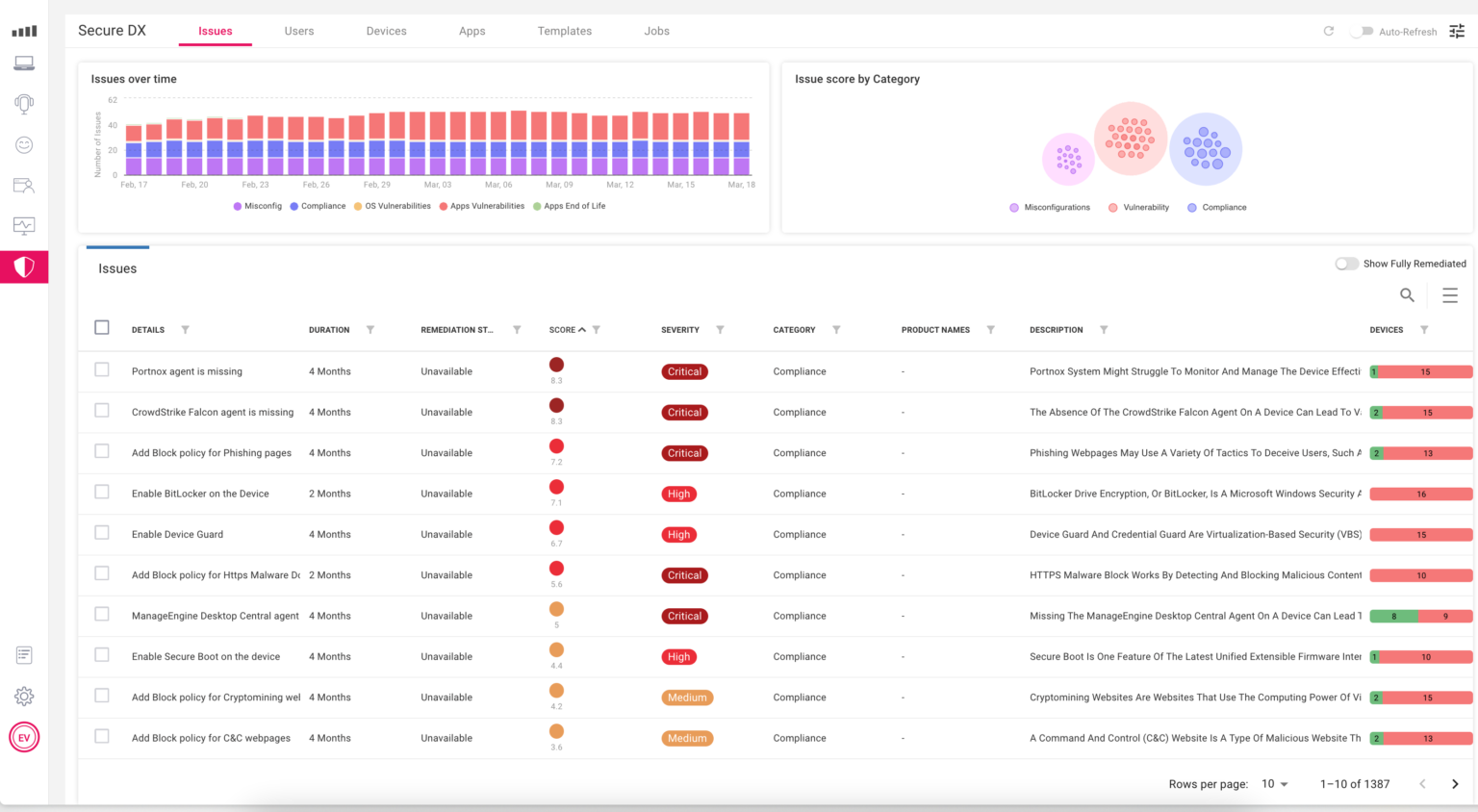Turn on the Auto-Refresh toggle

[1364, 31]
